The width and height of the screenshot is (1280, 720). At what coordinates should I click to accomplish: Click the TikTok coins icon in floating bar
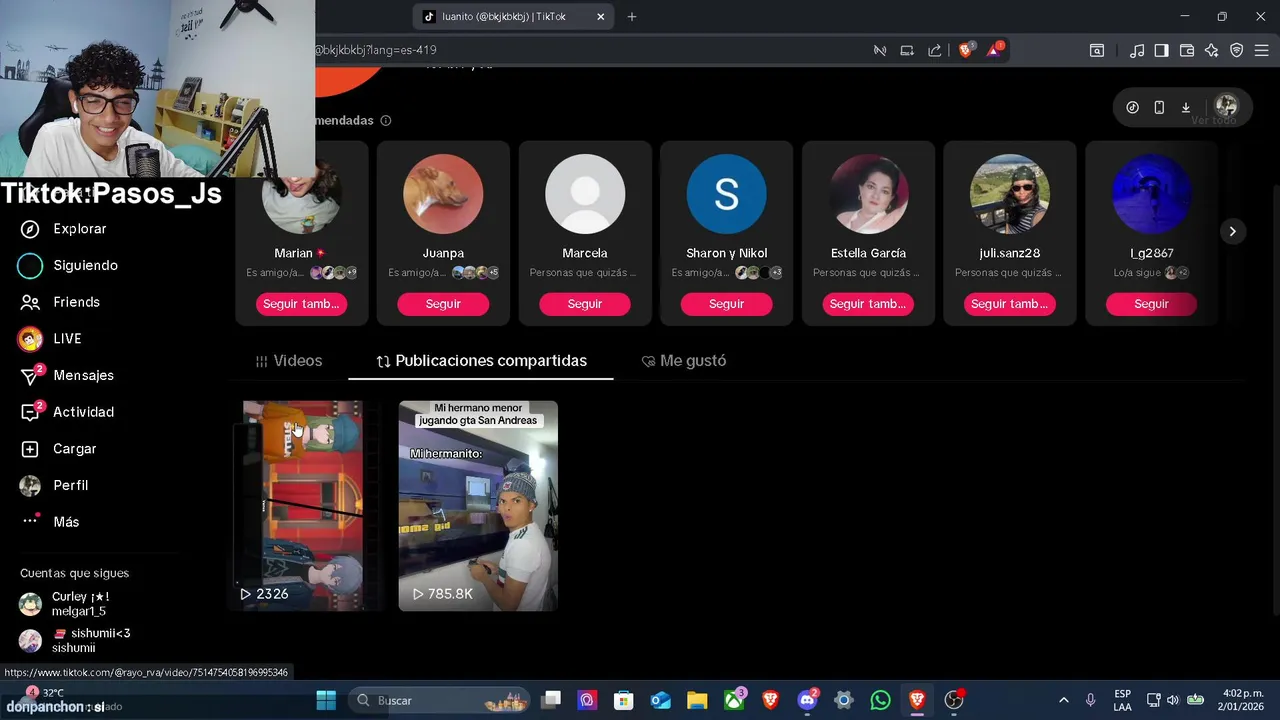point(1132,108)
